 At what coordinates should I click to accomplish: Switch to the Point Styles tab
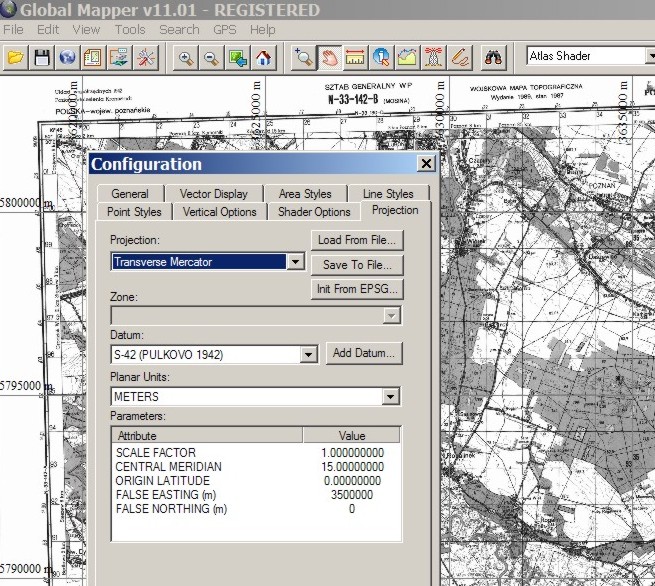click(134, 212)
